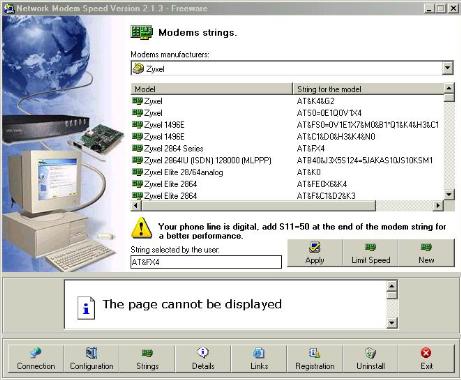Select Zyxel 2864IU (ISDN) 128000 (MLPPP) row
The image size is (461, 380).
coord(288,160)
